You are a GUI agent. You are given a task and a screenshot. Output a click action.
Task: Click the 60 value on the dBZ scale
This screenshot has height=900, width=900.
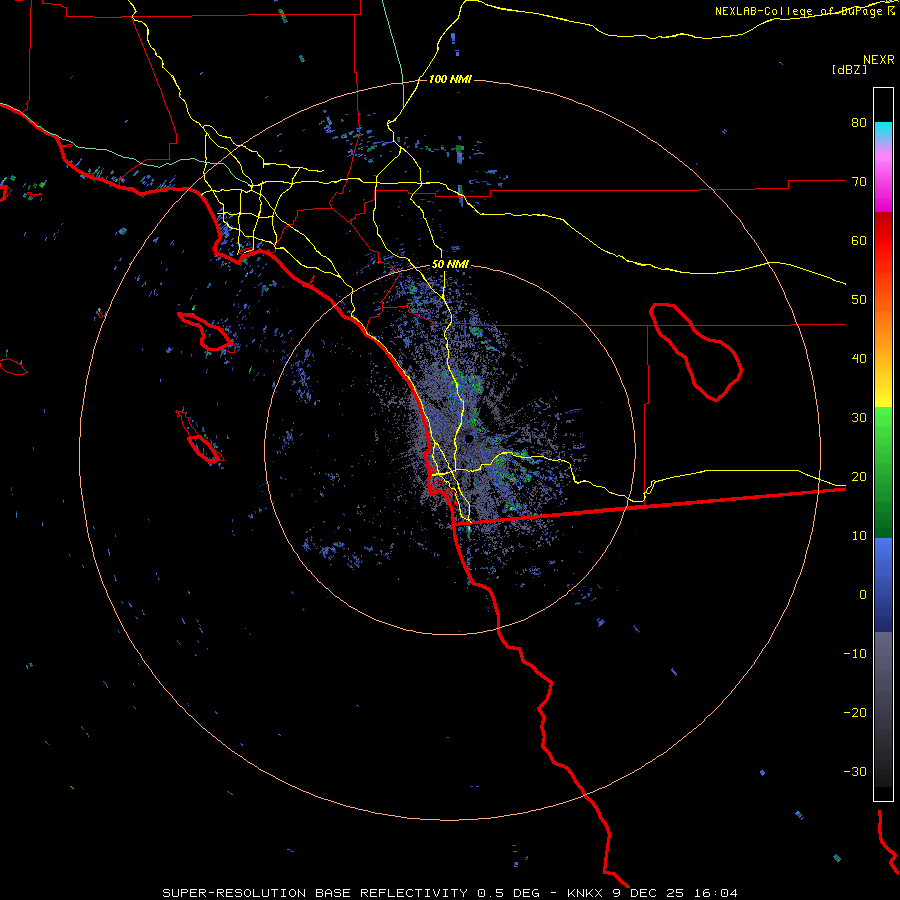[859, 240]
